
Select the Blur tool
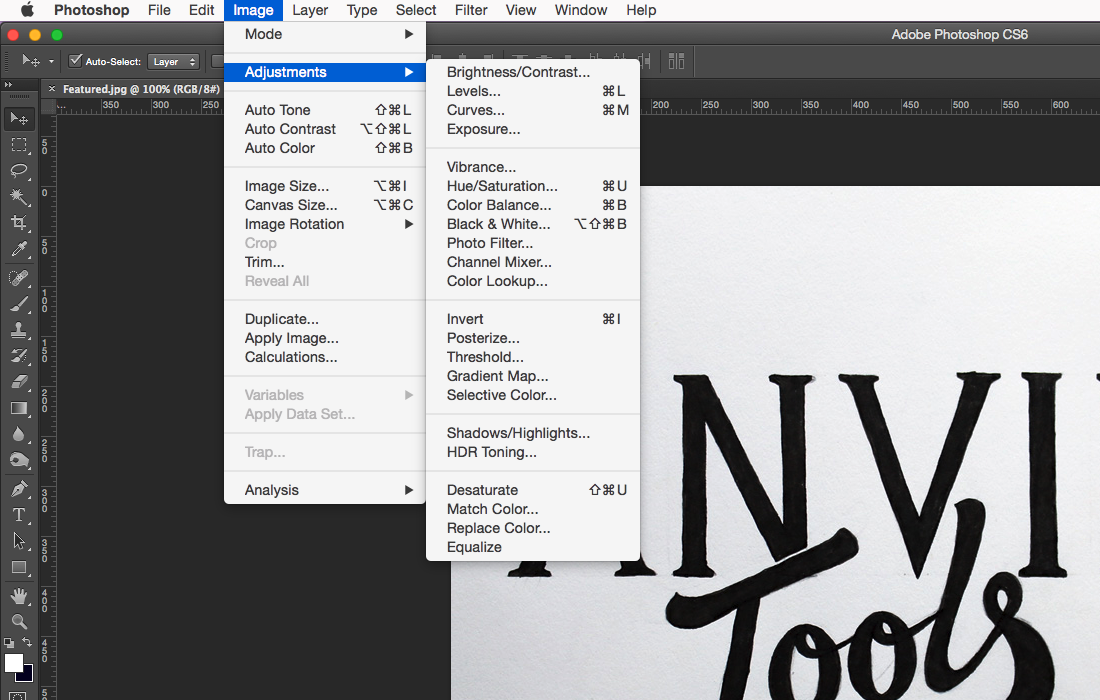click(19, 434)
